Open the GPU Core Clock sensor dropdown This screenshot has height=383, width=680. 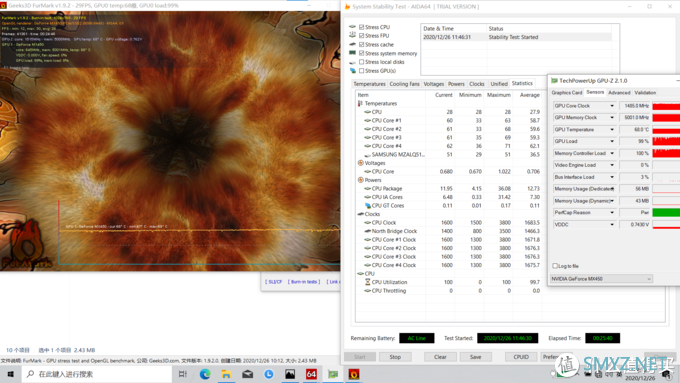click(612, 106)
